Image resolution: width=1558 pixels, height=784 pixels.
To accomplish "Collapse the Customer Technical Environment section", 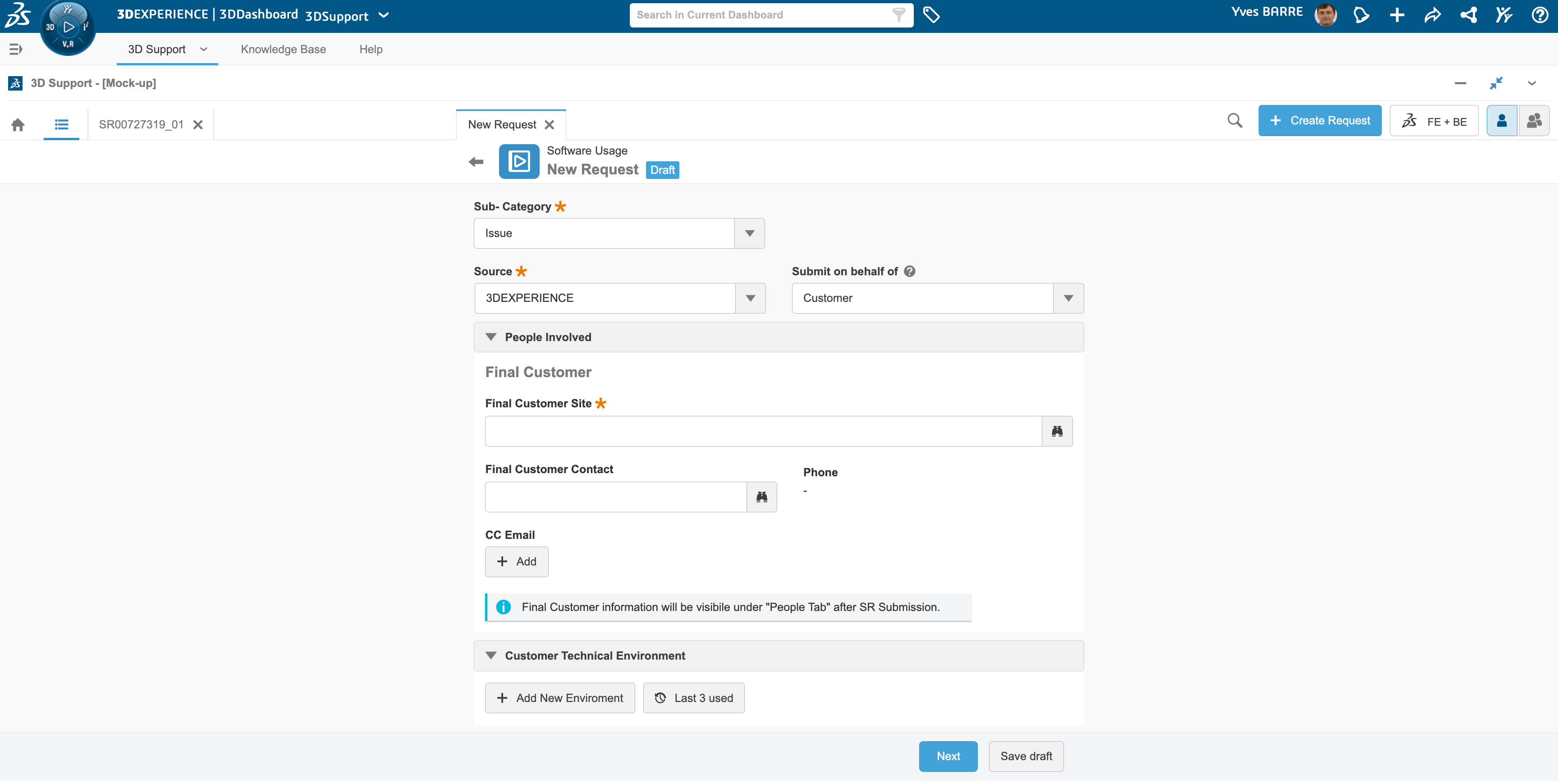I will (x=491, y=656).
